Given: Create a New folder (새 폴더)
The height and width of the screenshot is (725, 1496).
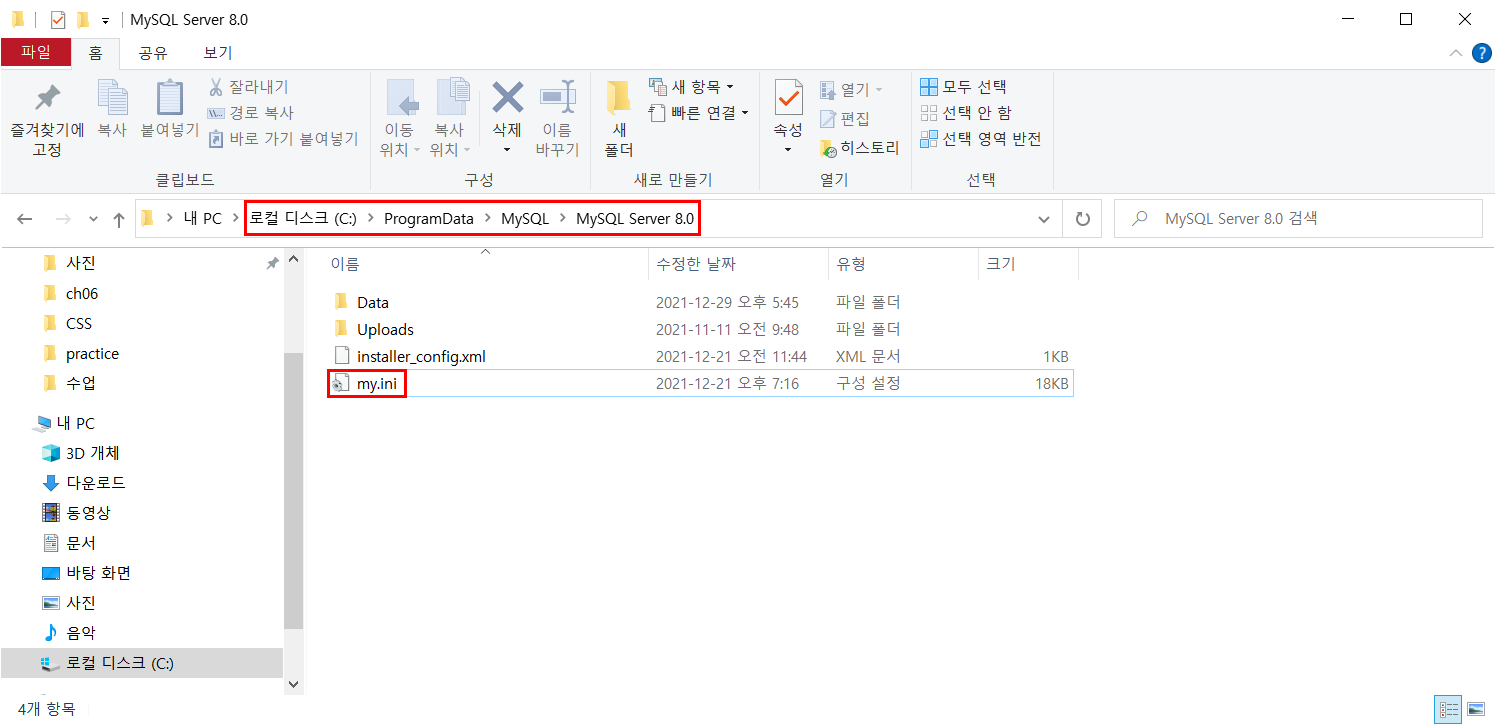Looking at the screenshot, I should (619, 120).
